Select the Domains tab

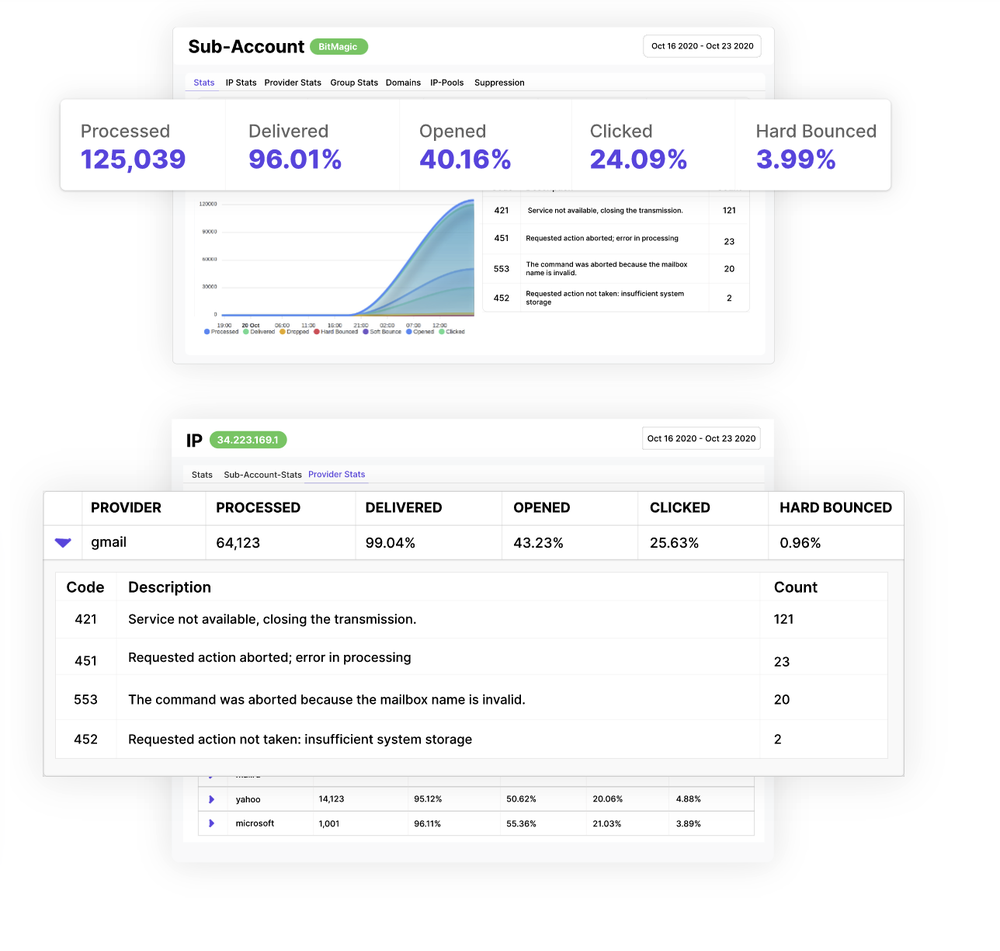tap(403, 83)
